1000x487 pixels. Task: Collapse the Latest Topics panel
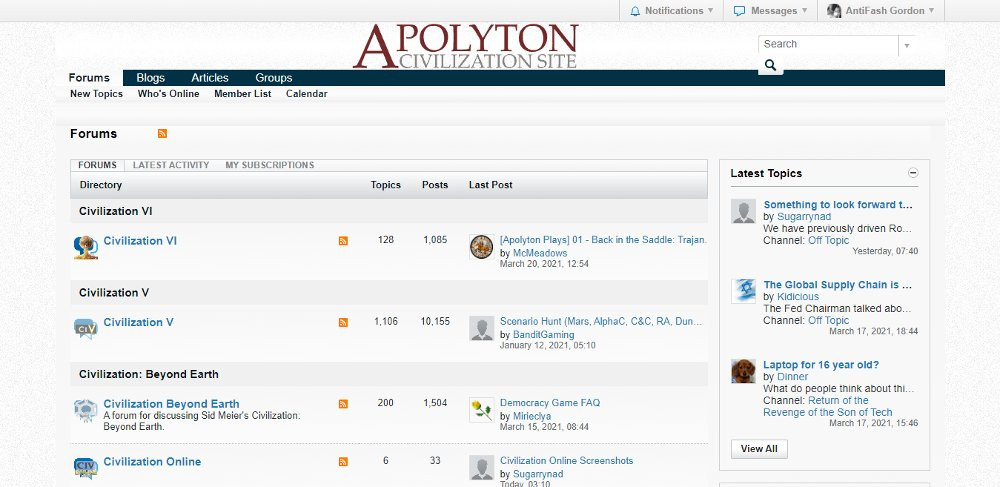pos(913,173)
